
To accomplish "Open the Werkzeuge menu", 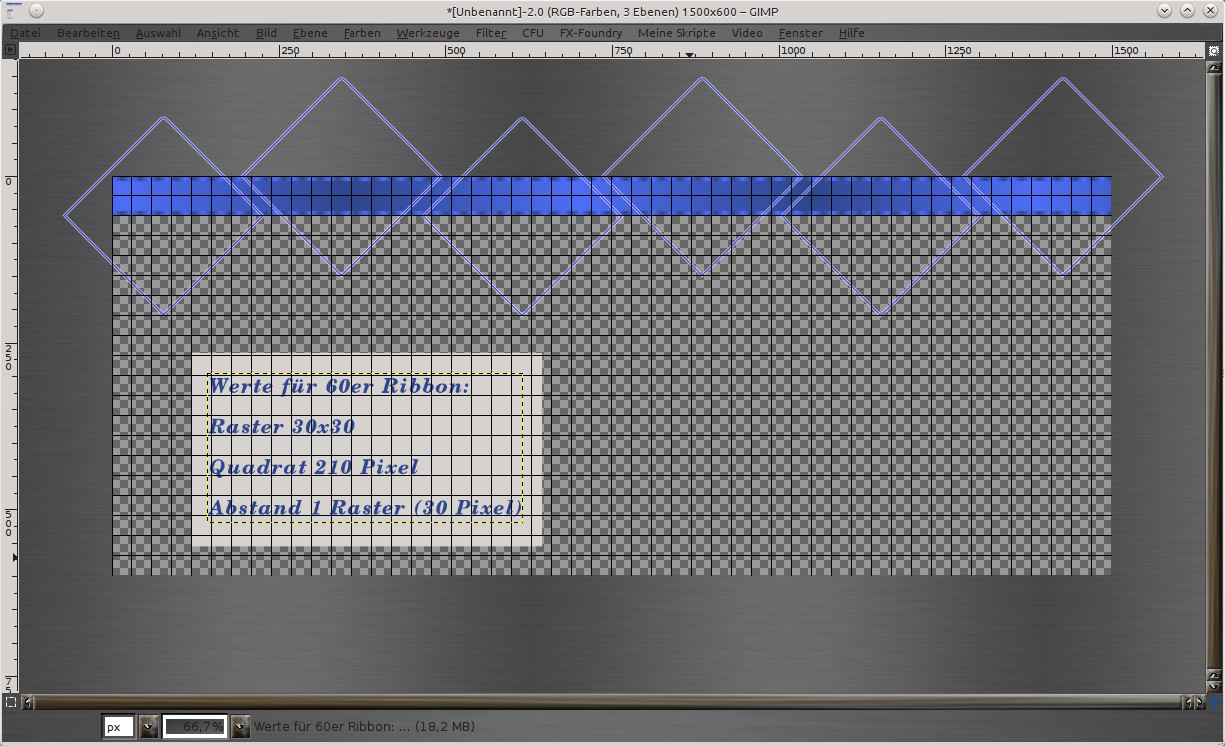I will (428, 33).
